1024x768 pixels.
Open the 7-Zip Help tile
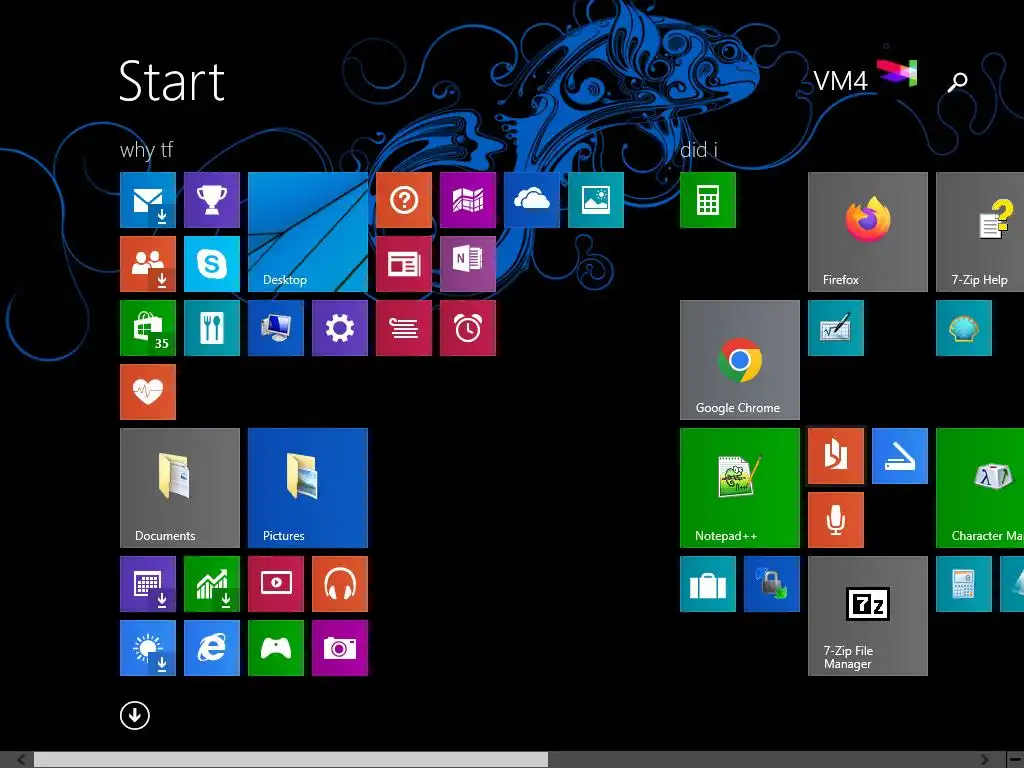coord(980,232)
